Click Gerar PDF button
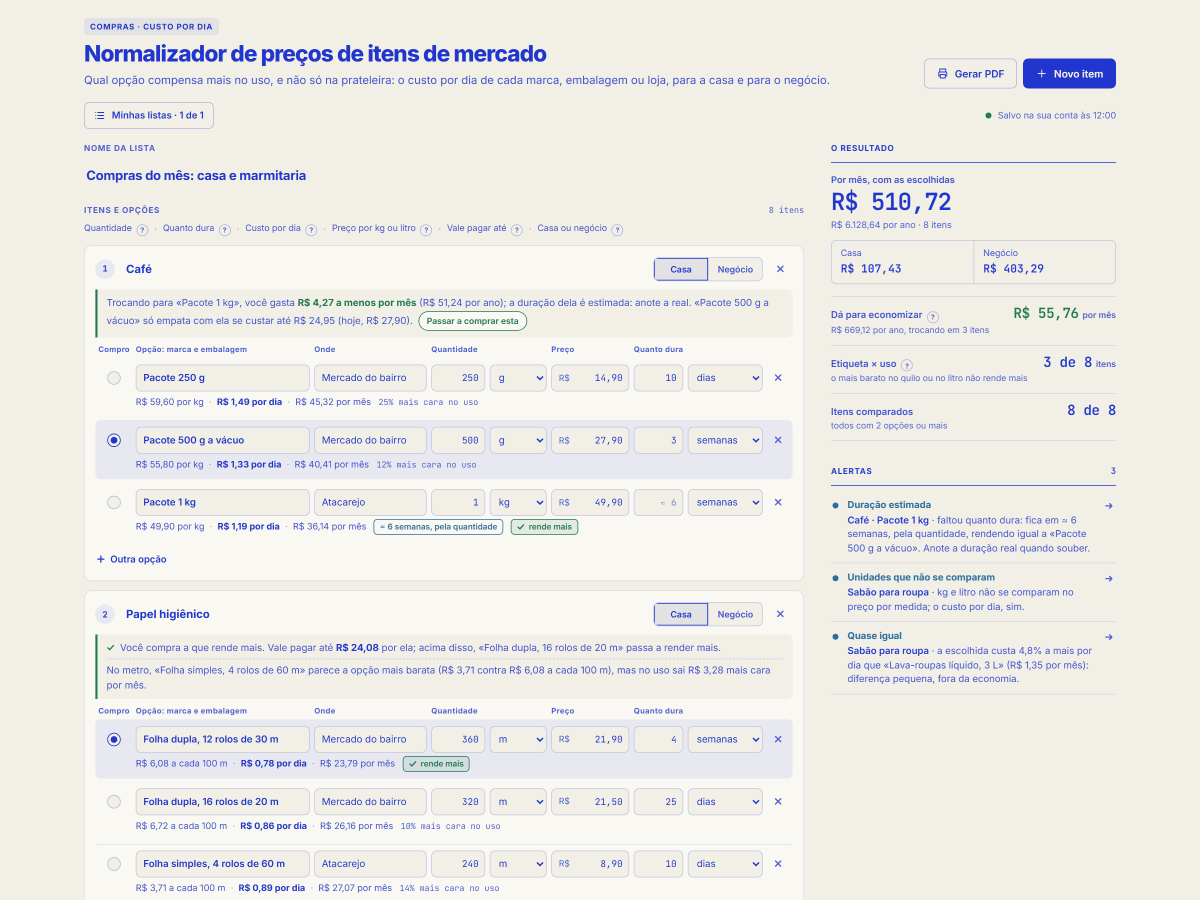 click(x=970, y=74)
